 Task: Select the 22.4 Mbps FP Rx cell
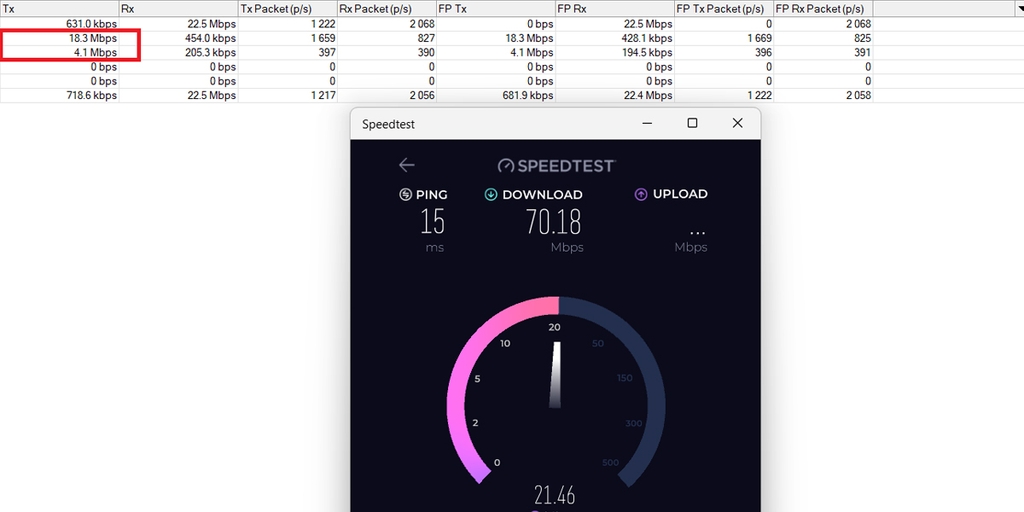[615, 96]
